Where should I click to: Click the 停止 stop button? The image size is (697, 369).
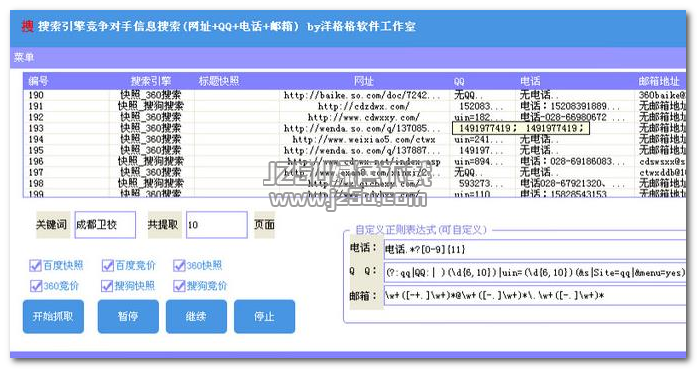click(x=264, y=317)
